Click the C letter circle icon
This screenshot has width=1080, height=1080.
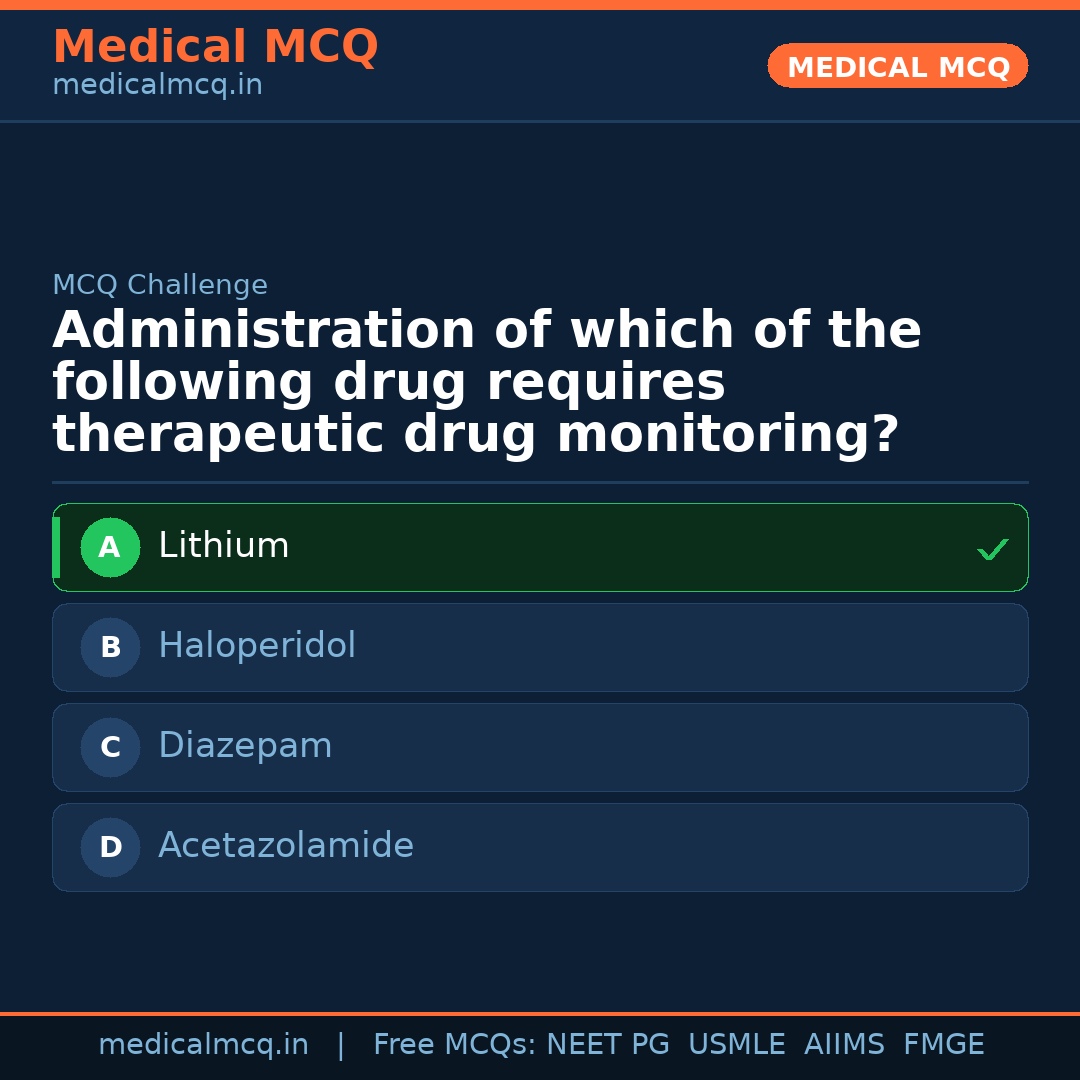tap(110, 747)
